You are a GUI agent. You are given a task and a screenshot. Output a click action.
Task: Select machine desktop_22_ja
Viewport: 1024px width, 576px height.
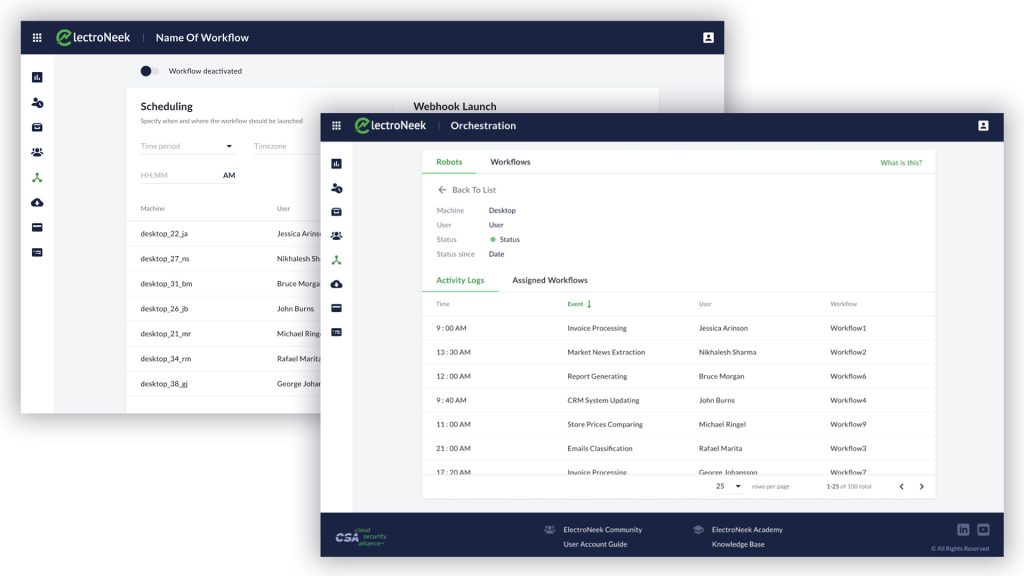coord(164,234)
